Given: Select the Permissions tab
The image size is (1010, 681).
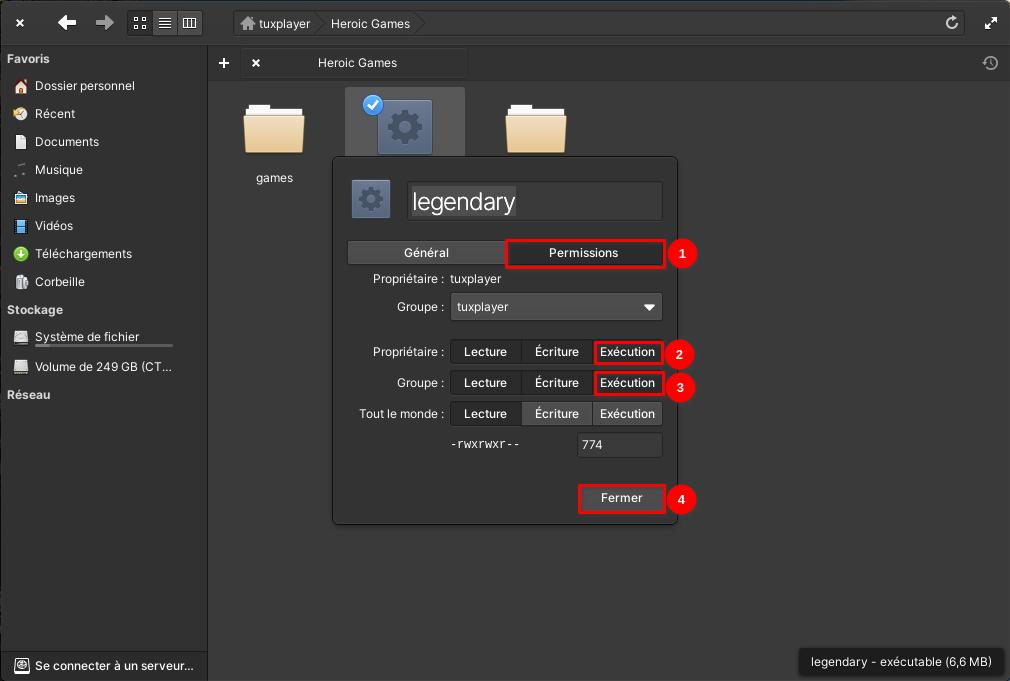Looking at the screenshot, I should tap(584, 253).
